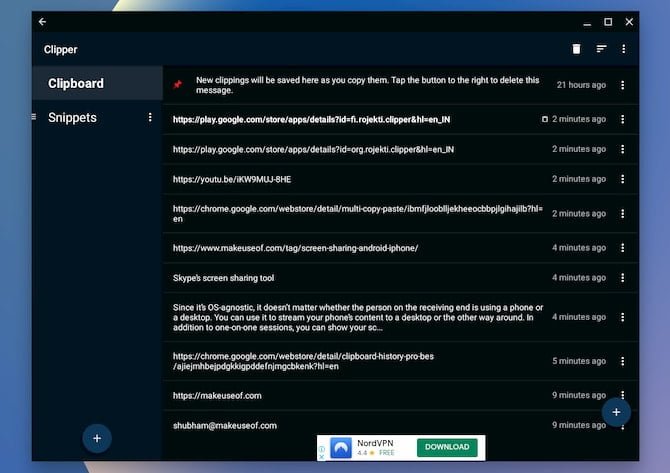670x473 pixels.
Task: Open options menu beside Snippets list
Action: (150, 117)
